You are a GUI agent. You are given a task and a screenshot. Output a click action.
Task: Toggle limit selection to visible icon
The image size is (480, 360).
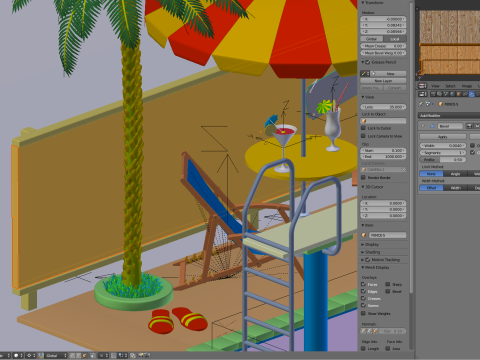(x=93, y=356)
